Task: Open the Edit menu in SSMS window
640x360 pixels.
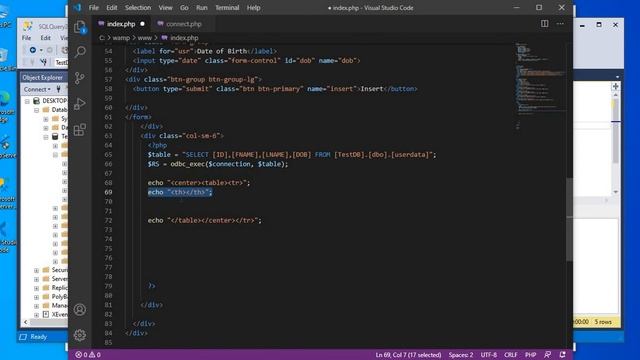Action: (45, 38)
